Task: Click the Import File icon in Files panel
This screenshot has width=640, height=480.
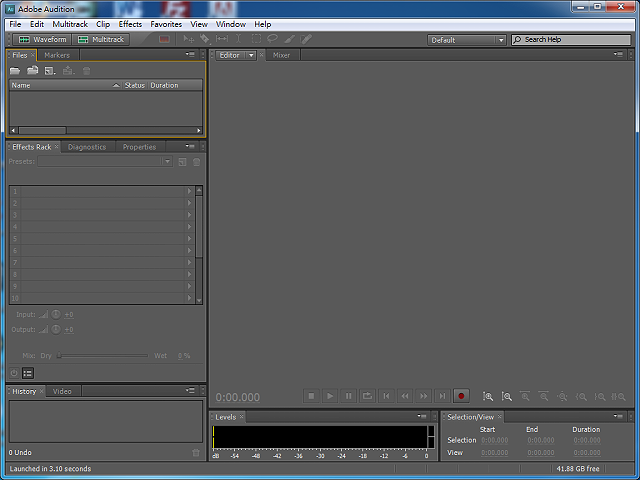Action: coord(32,71)
